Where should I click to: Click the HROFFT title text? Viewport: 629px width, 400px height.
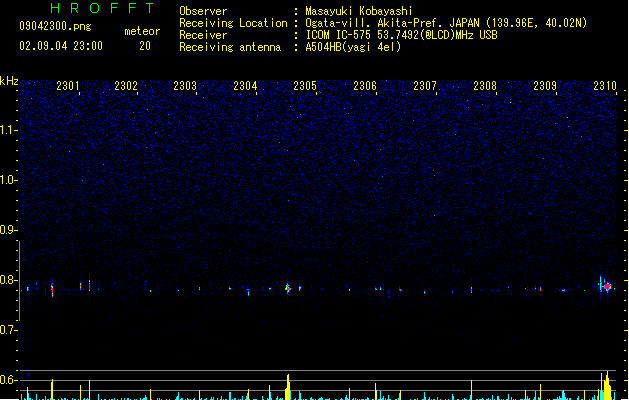point(102,8)
